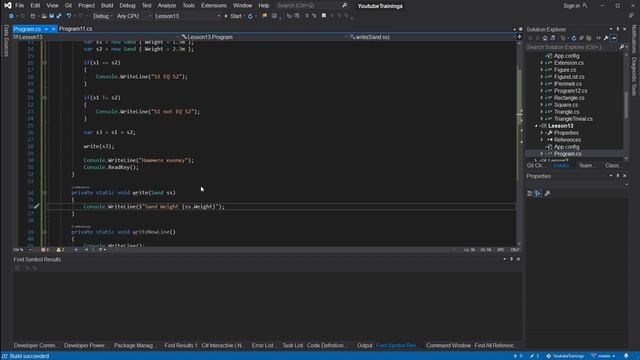Click the warning count indicator below the editor
The height and width of the screenshot is (360, 640).
pyautogui.click(x=60, y=250)
